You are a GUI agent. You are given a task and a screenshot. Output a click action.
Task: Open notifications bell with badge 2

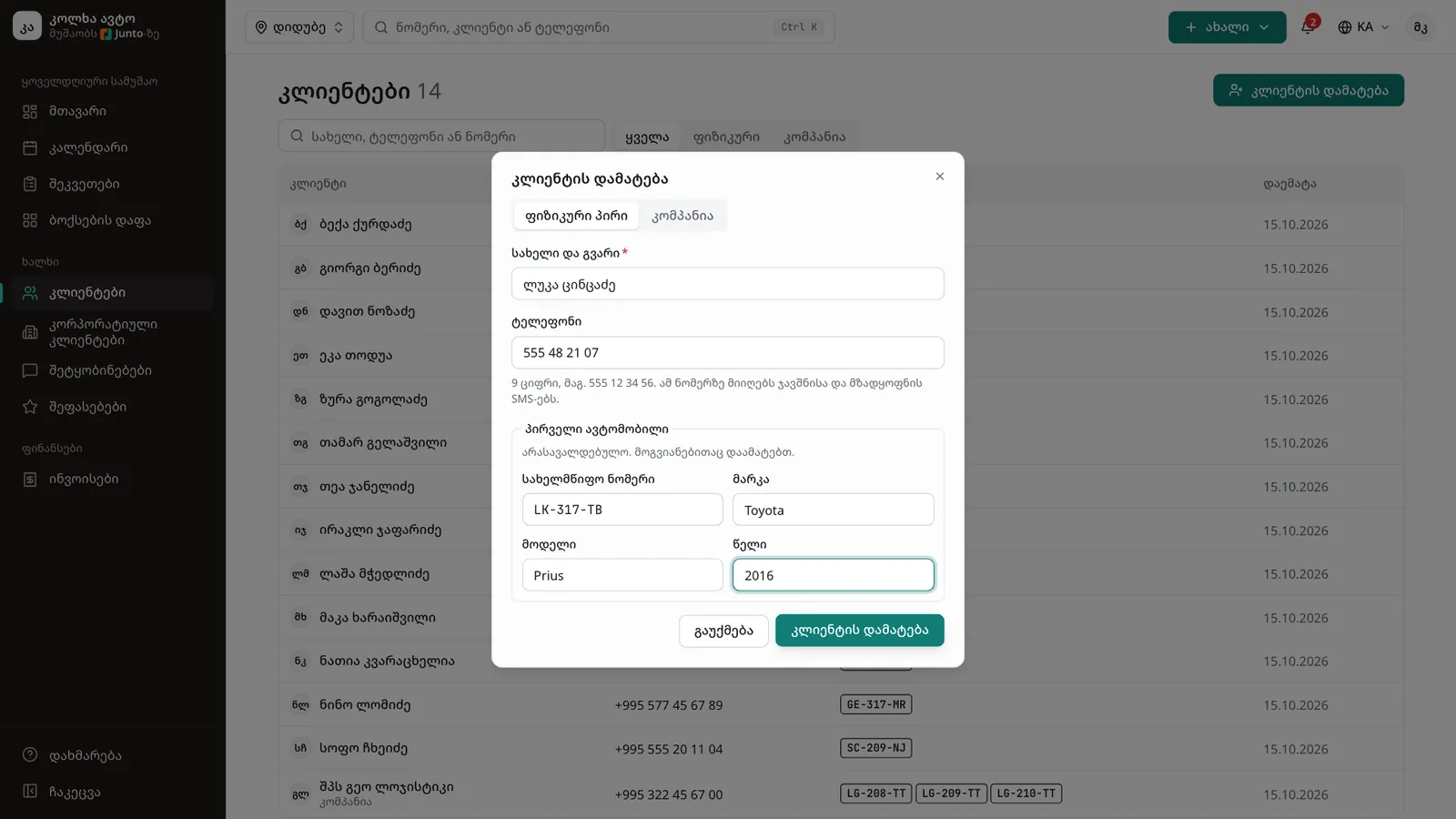(x=1308, y=26)
